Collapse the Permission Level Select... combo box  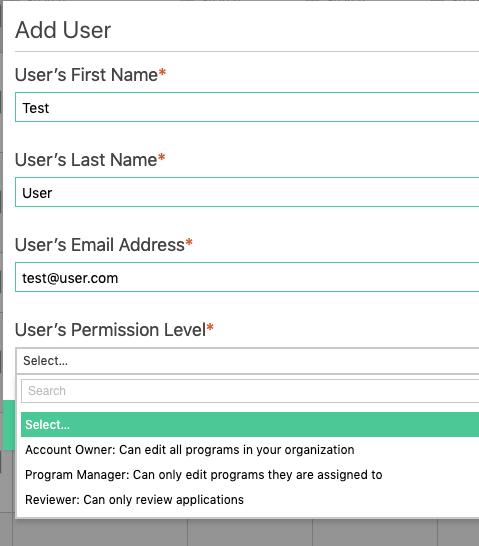click(248, 361)
